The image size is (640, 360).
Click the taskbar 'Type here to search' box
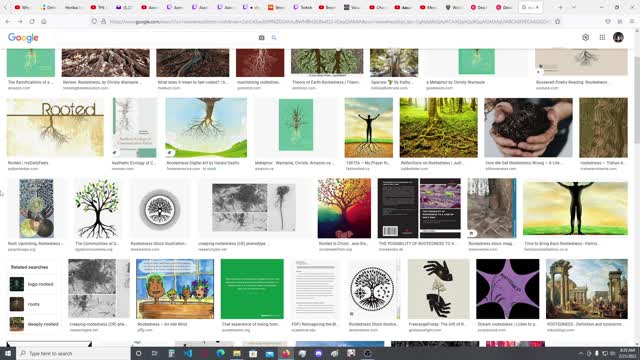coord(73,353)
